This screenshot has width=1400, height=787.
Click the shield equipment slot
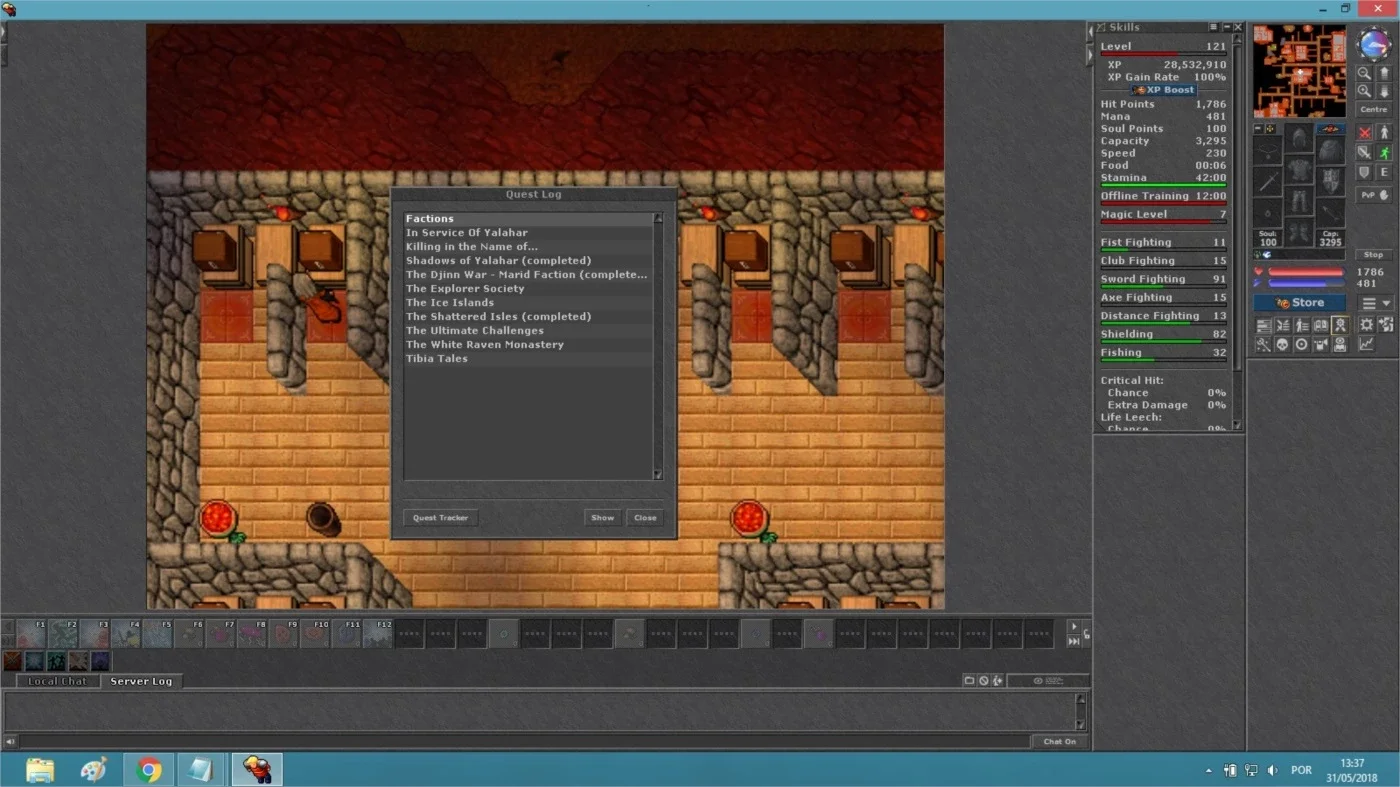tap(1331, 181)
